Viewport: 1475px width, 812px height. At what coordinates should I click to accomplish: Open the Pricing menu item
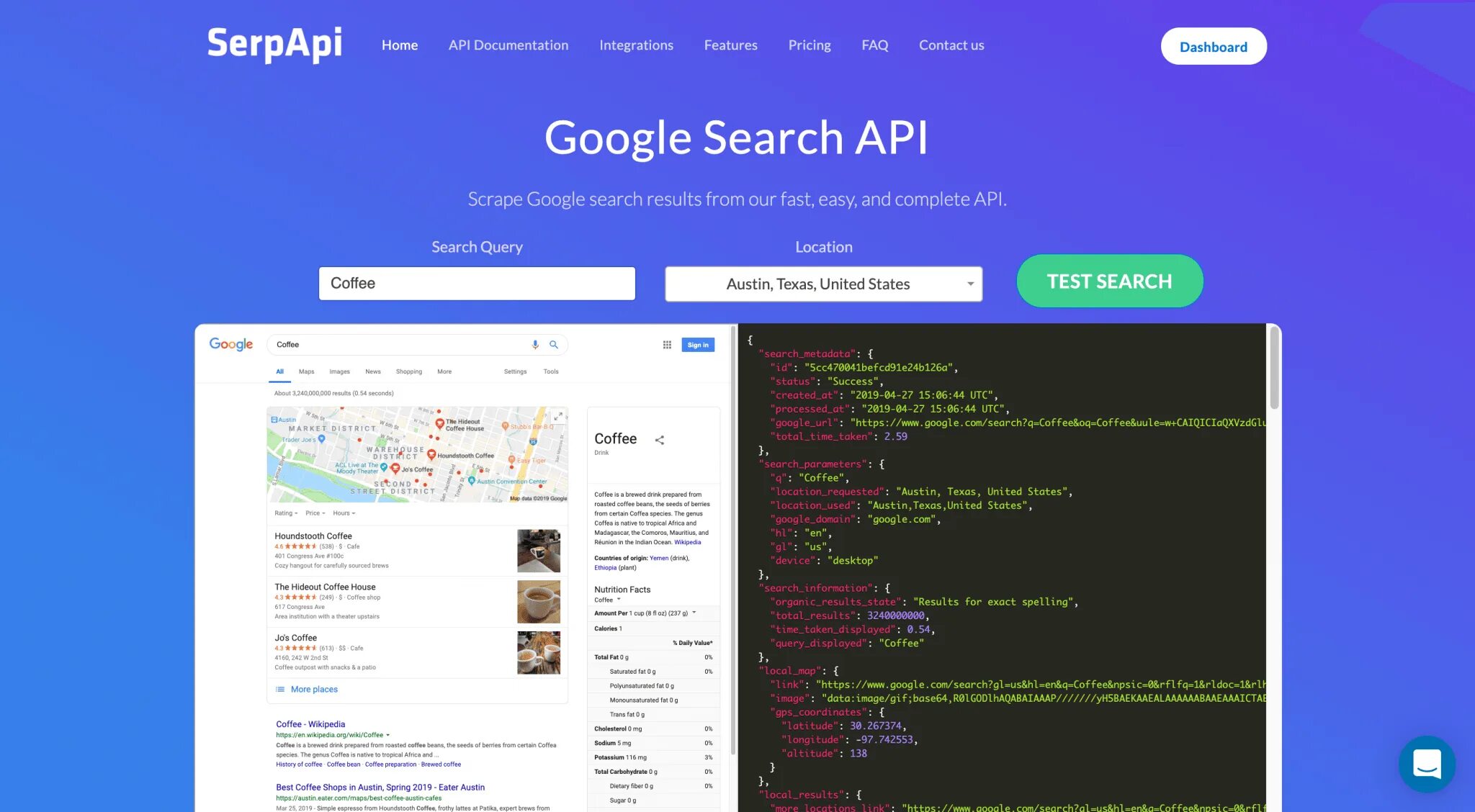point(809,45)
